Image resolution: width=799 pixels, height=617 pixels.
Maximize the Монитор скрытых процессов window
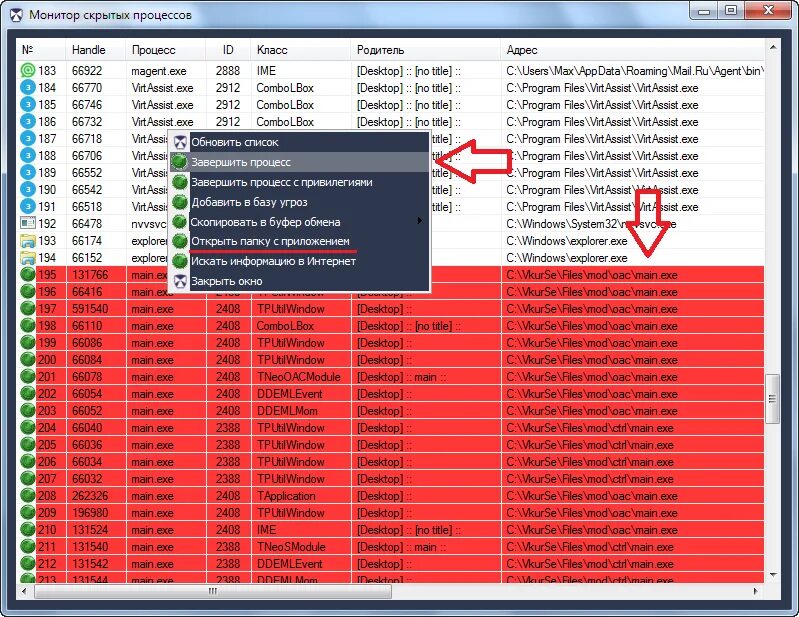731,10
